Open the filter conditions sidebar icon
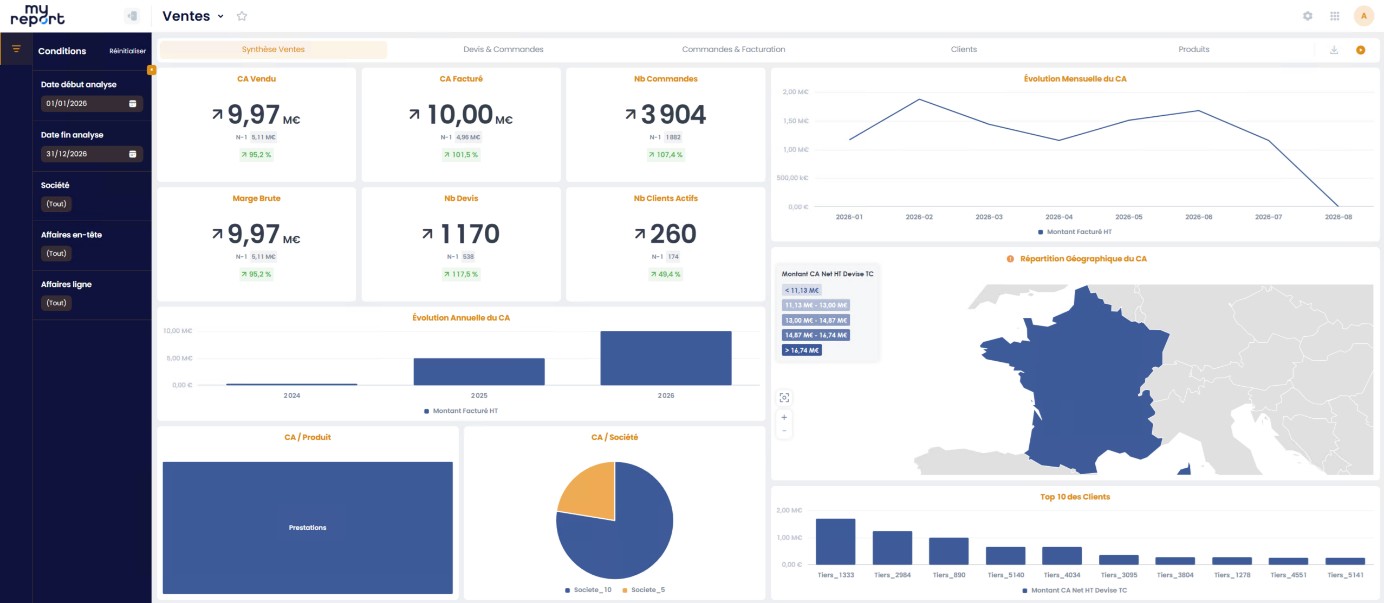The width and height of the screenshot is (1384, 603). (x=16, y=49)
